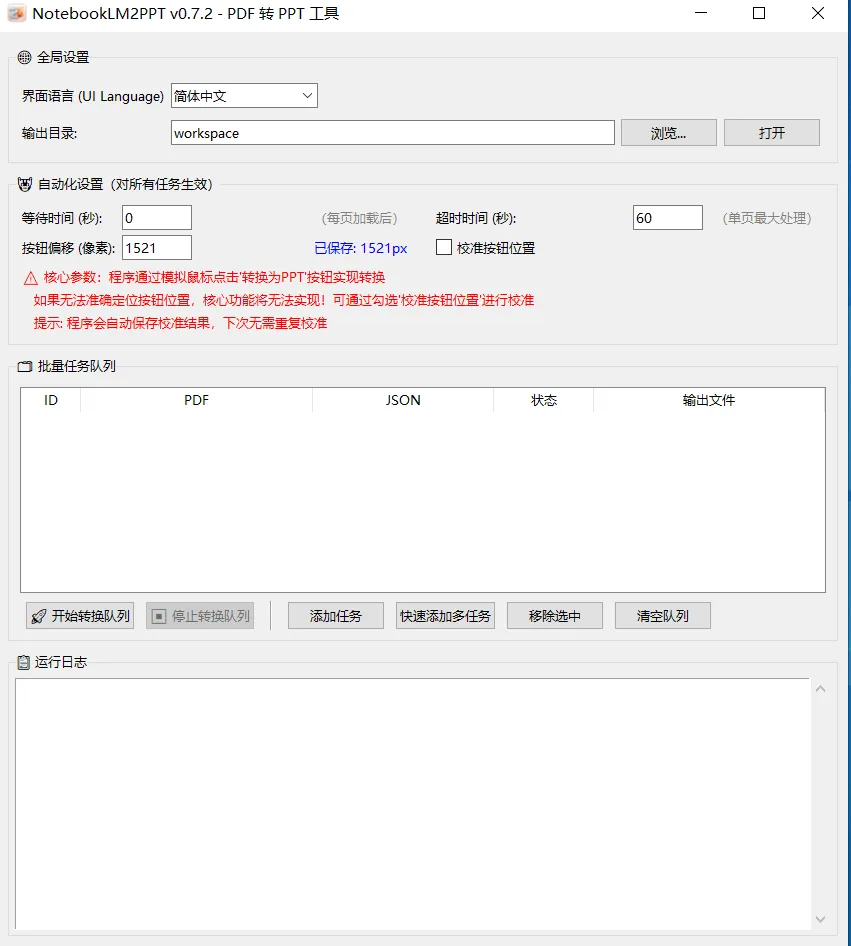
Task: Click the 移除选中 button
Action: coord(555,616)
